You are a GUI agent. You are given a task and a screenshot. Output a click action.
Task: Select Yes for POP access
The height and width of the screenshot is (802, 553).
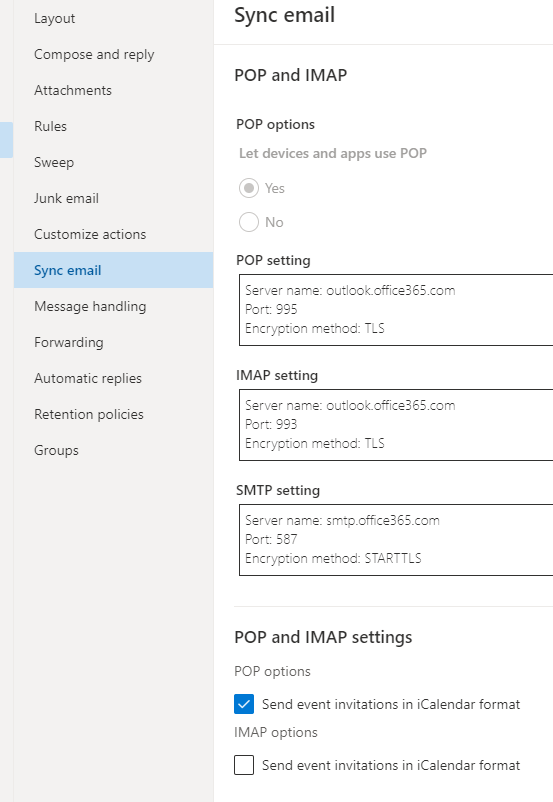tap(249, 188)
